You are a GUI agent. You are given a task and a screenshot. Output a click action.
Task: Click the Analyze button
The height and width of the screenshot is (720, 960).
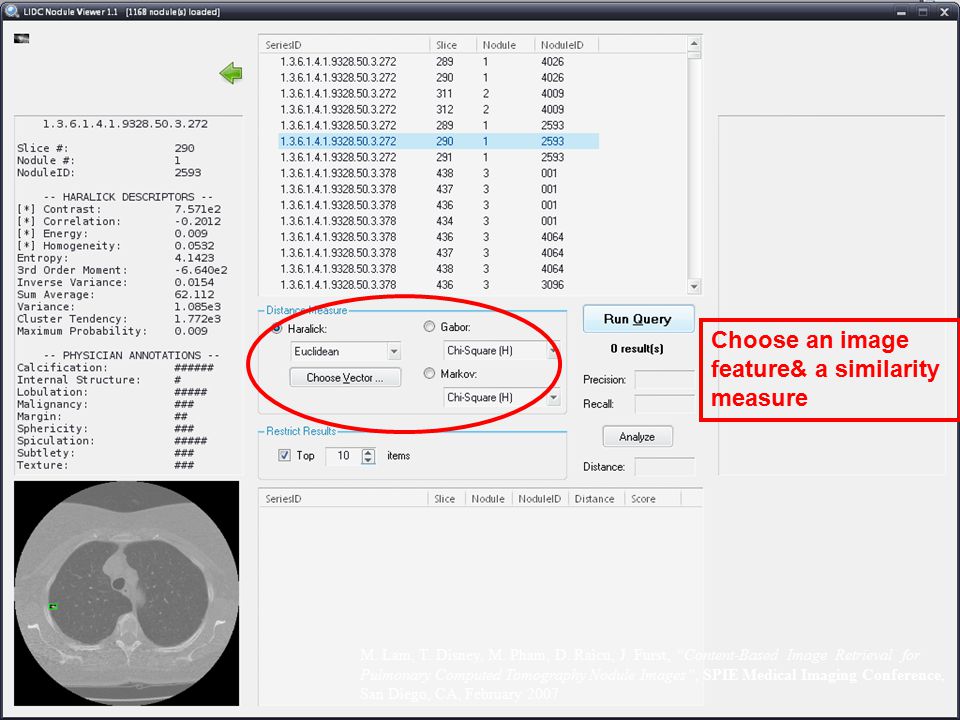click(637, 437)
